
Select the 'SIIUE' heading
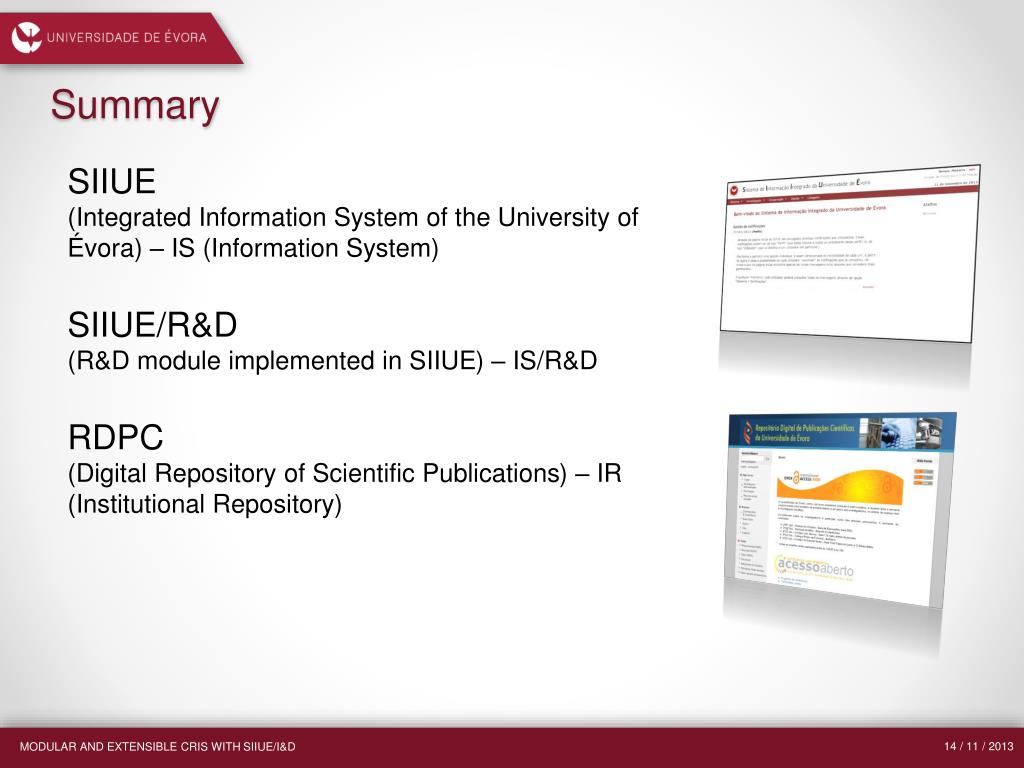[112, 182]
